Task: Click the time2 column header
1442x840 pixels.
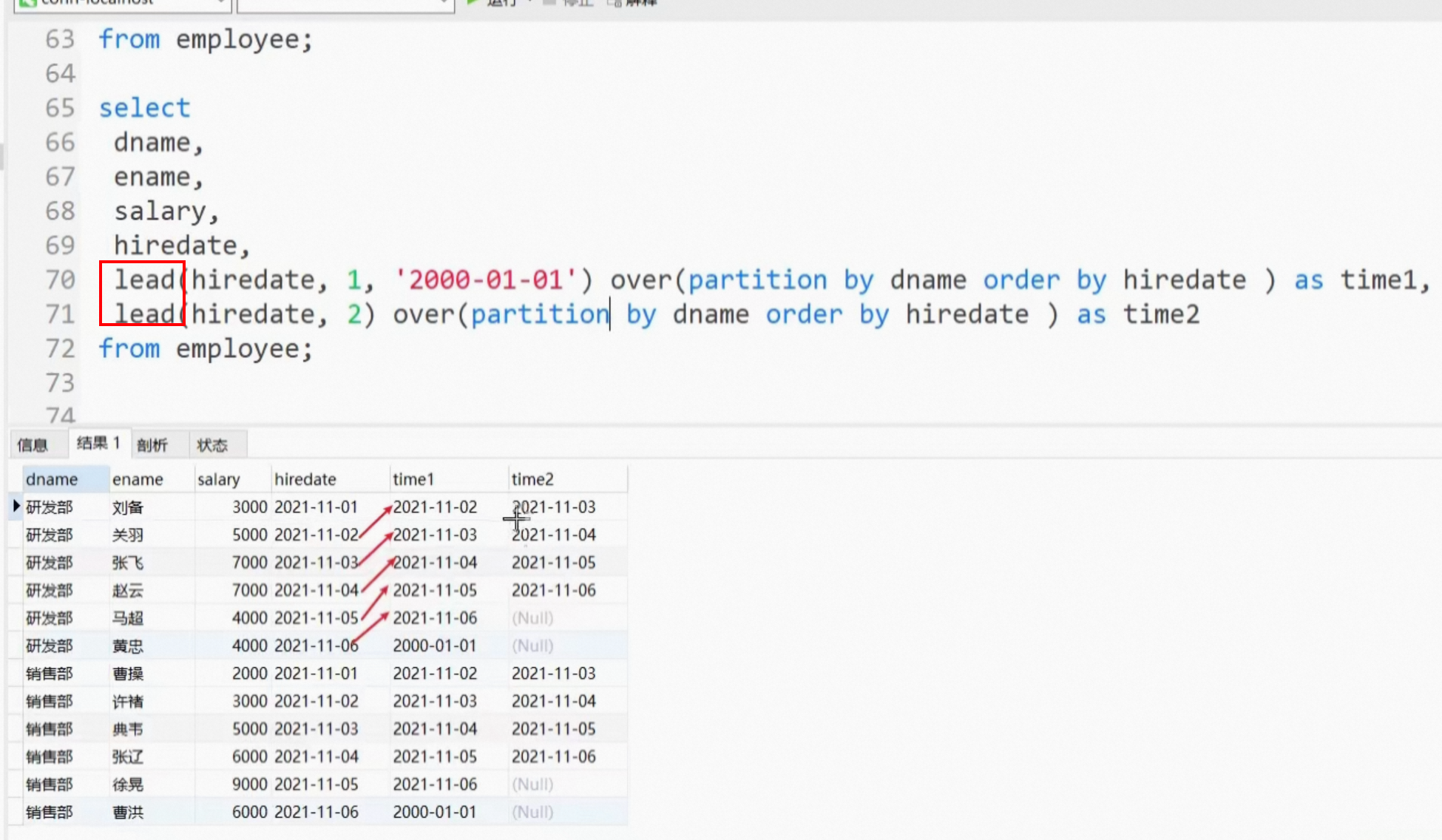Action: pyautogui.click(x=567, y=479)
